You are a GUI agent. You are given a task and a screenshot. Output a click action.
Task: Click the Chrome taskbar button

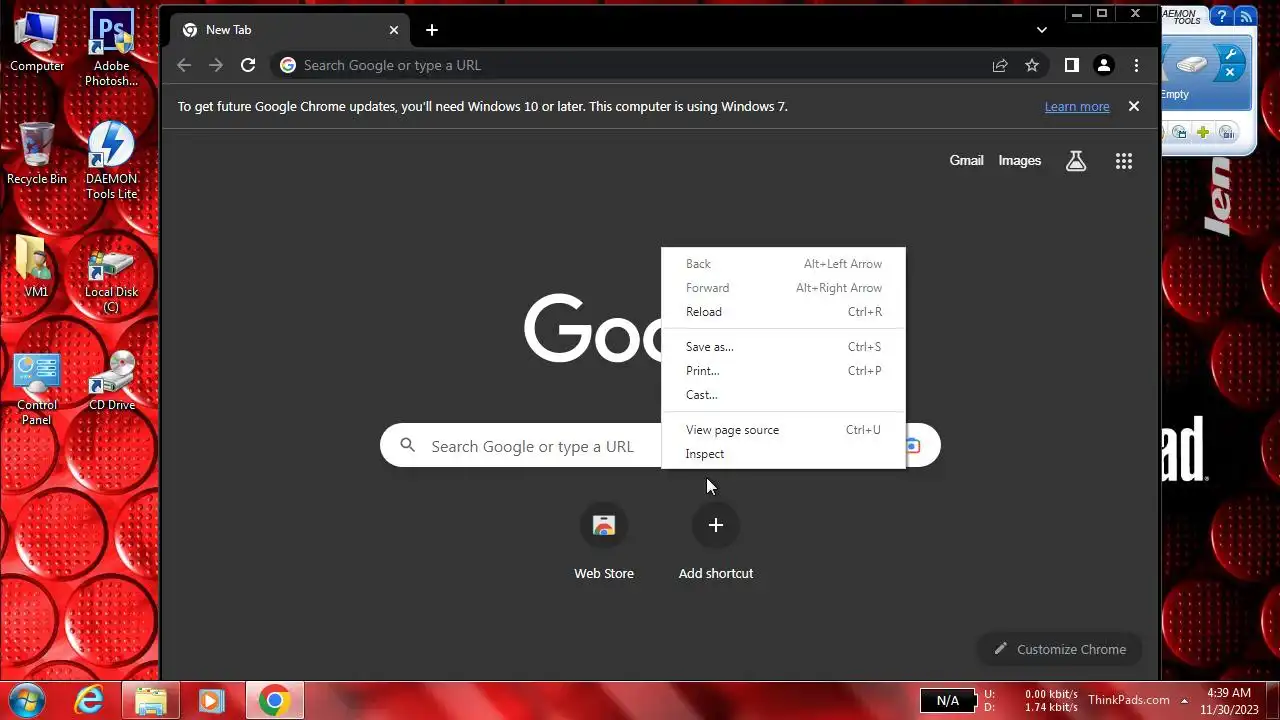tap(275, 701)
